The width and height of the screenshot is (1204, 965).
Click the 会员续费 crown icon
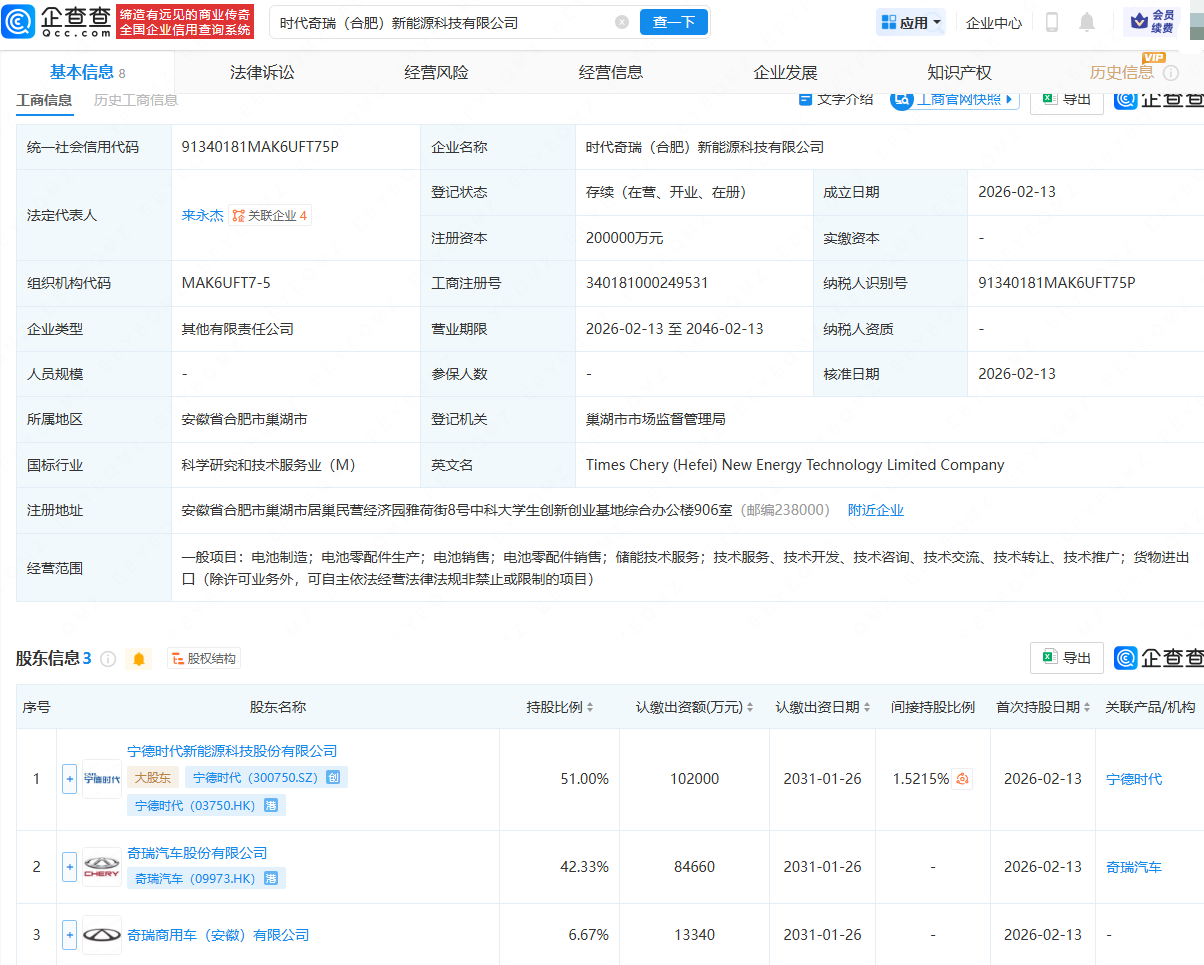pos(1140,21)
